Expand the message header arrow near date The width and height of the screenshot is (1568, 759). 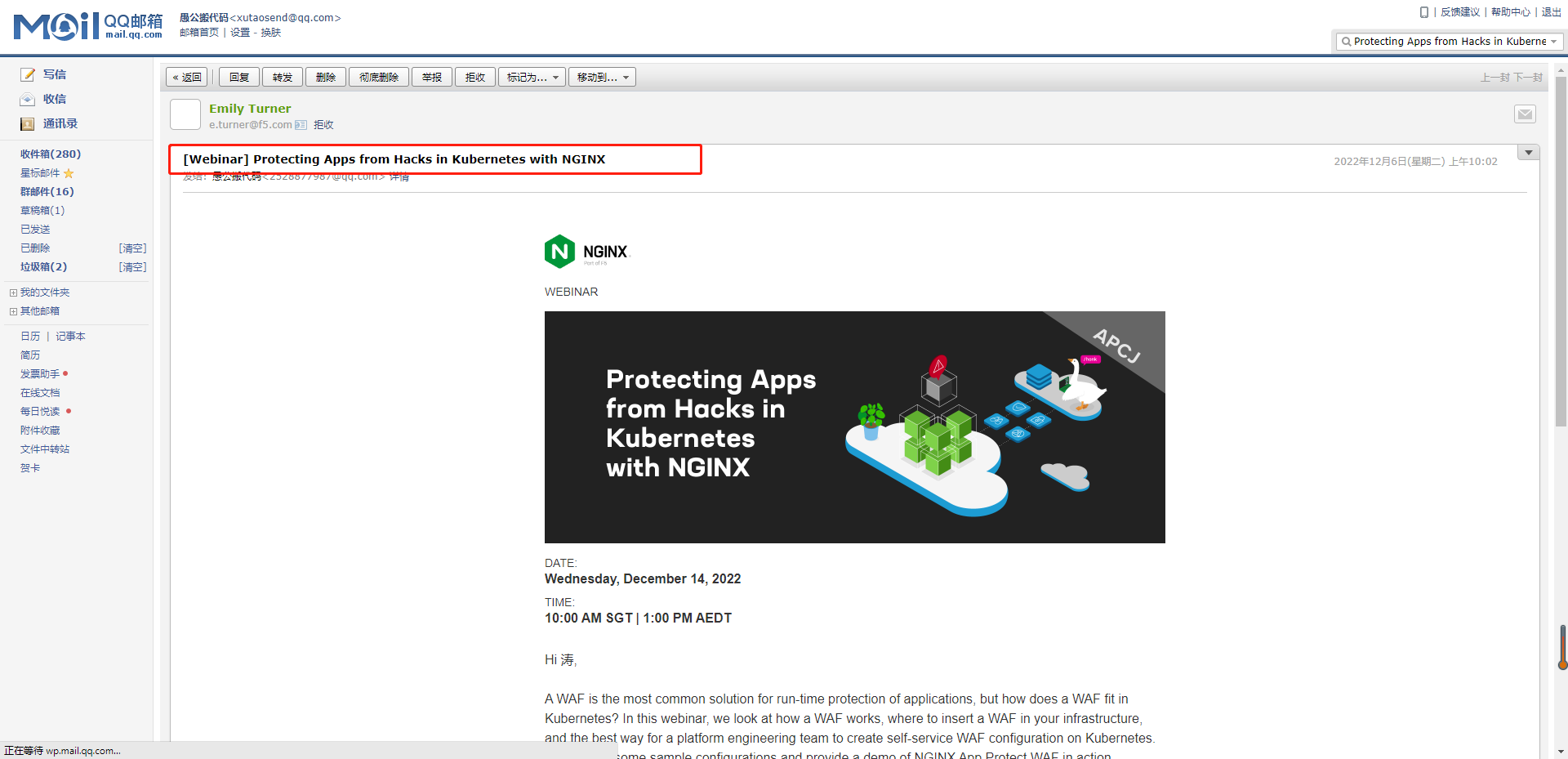coord(1529,153)
